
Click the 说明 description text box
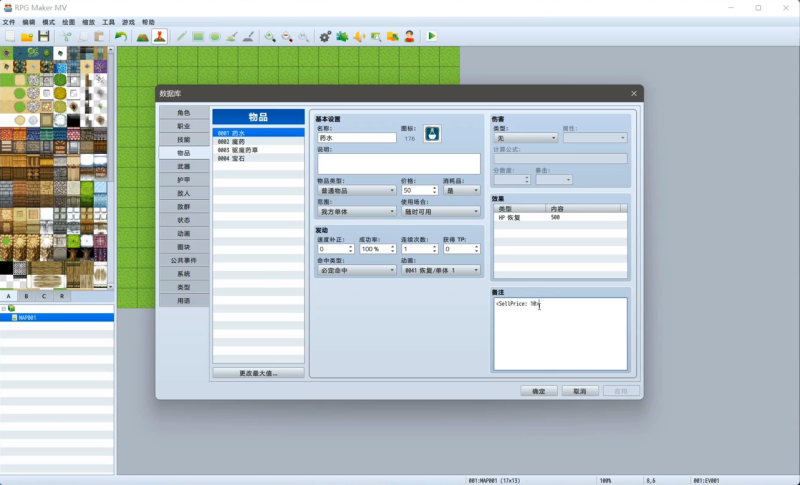pyautogui.click(x=398, y=164)
